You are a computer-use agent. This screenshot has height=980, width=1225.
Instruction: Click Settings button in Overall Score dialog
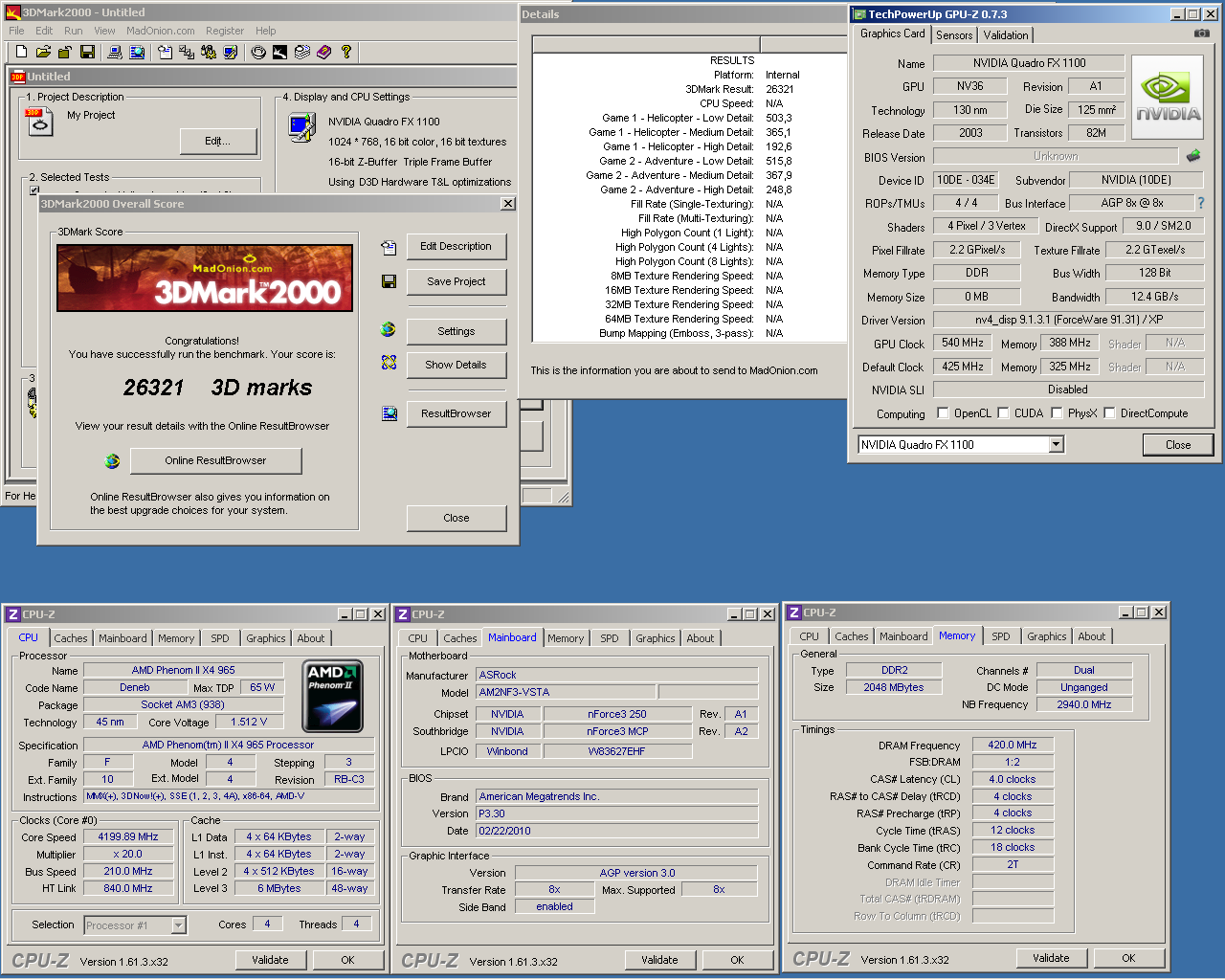pos(457,331)
